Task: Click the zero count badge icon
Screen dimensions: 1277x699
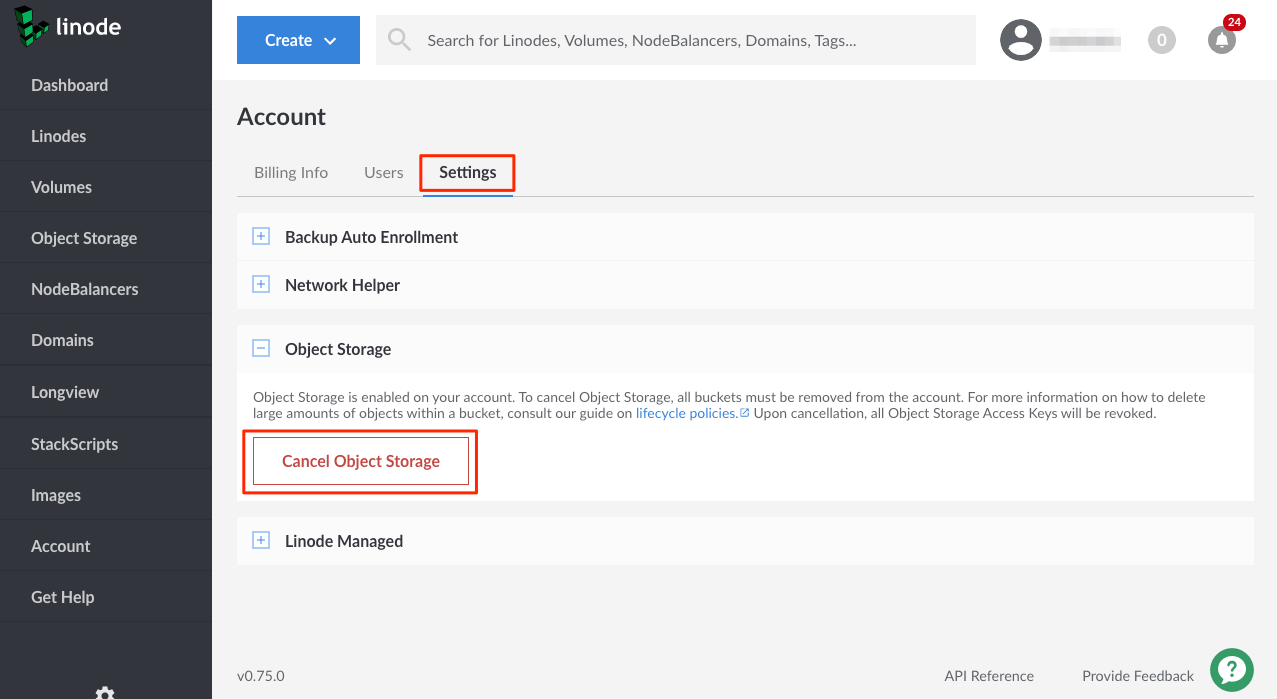Action: click(x=1161, y=40)
